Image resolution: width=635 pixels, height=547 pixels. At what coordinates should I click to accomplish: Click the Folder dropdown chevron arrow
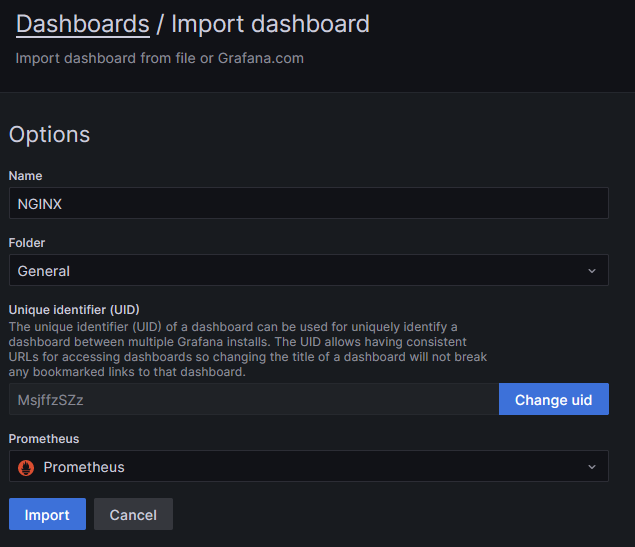click(591, 271)
